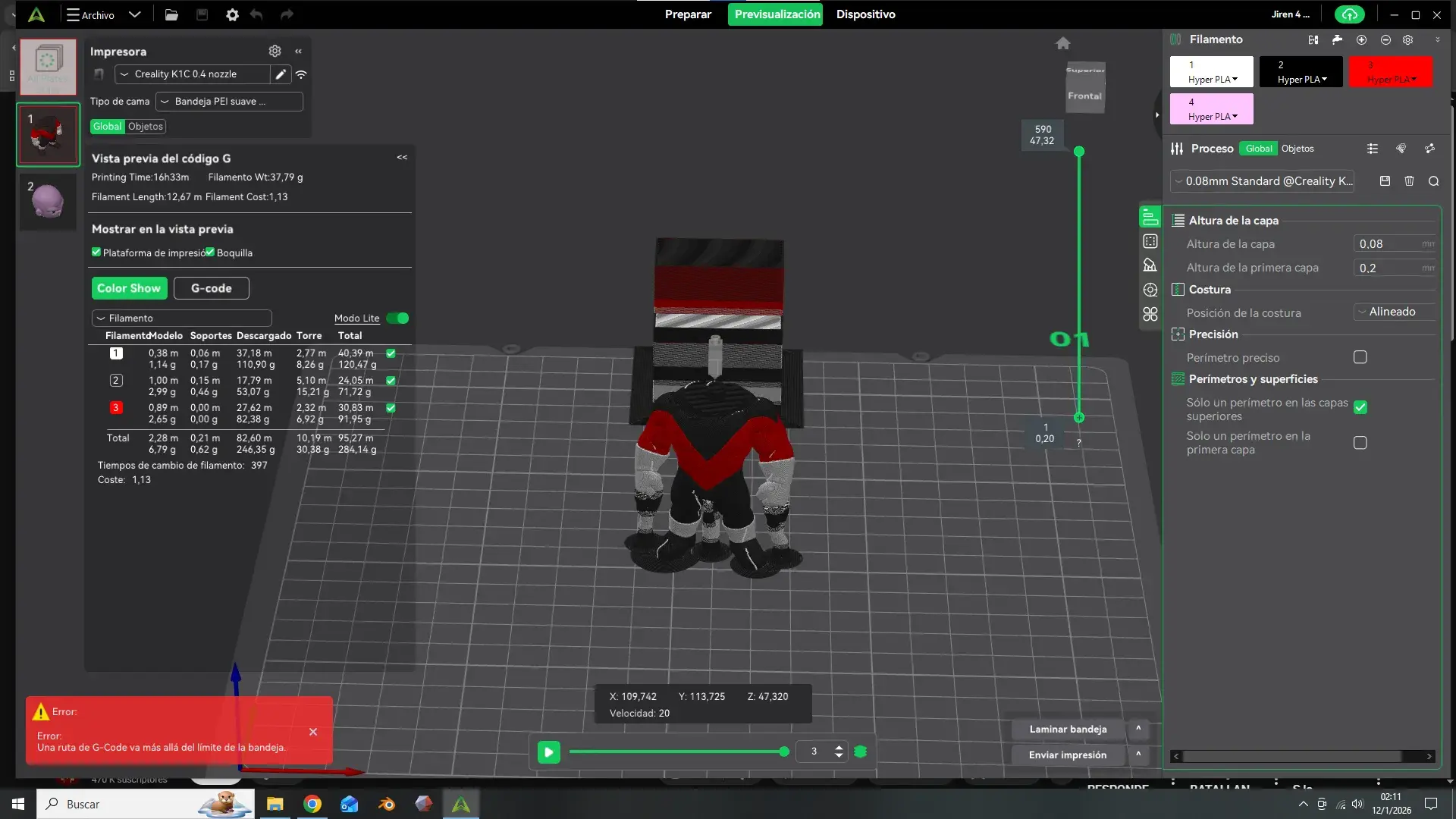The image size is (1456, 819).
Task: Click the home view icon
Action: pos(1062,43)
